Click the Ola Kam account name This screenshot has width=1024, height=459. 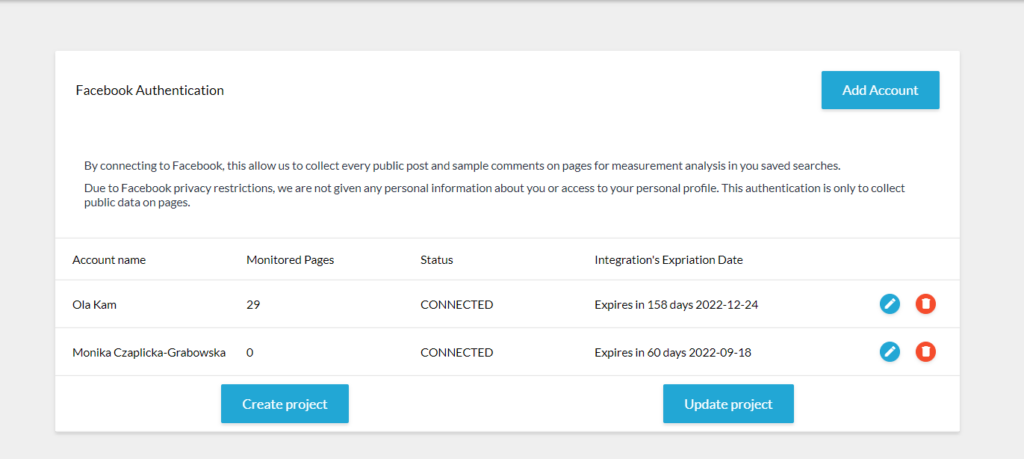coord(95,304)
